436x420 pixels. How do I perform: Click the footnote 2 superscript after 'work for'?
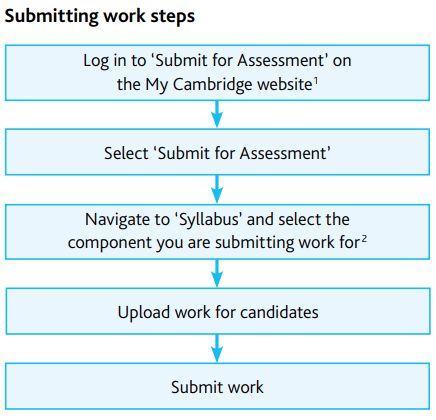point(364,239)
